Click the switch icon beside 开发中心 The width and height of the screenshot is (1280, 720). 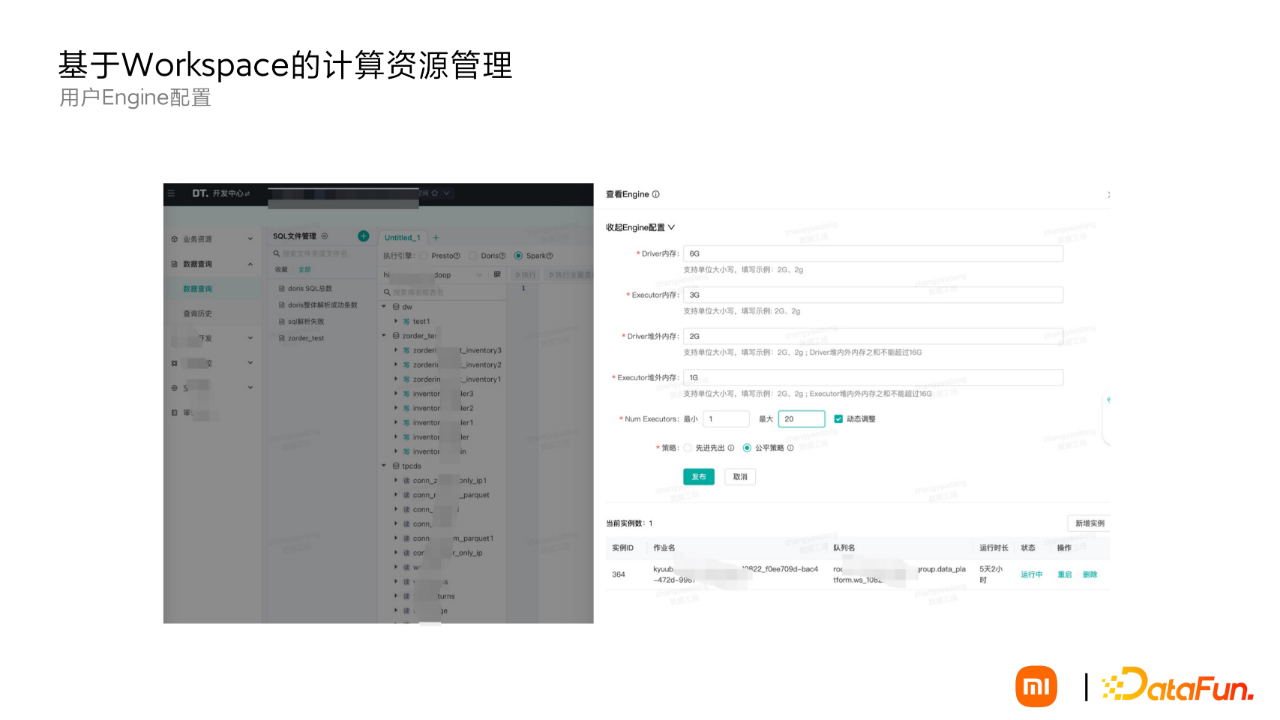(x=246, y=193)
